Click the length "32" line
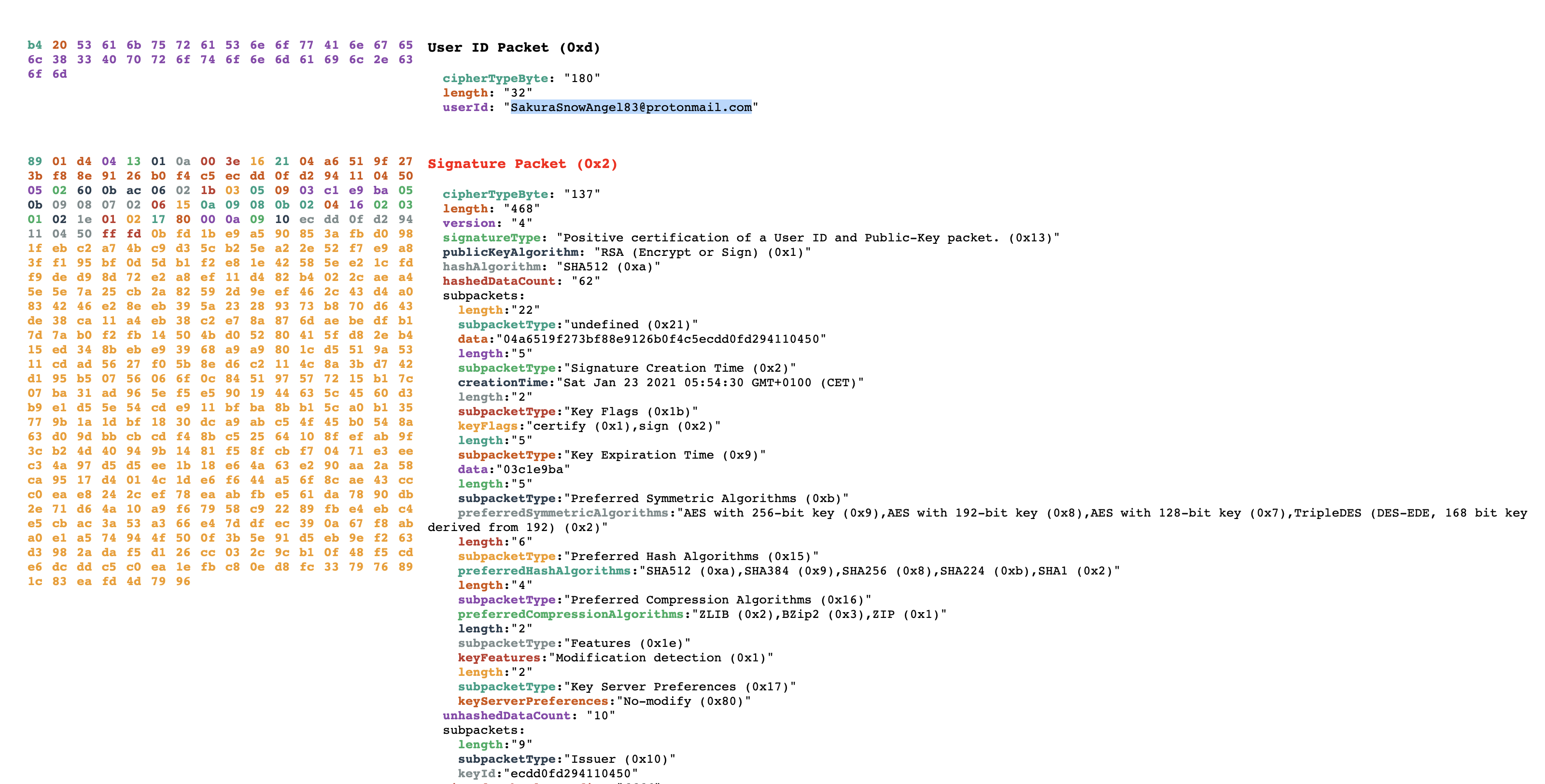 [488, 92]
